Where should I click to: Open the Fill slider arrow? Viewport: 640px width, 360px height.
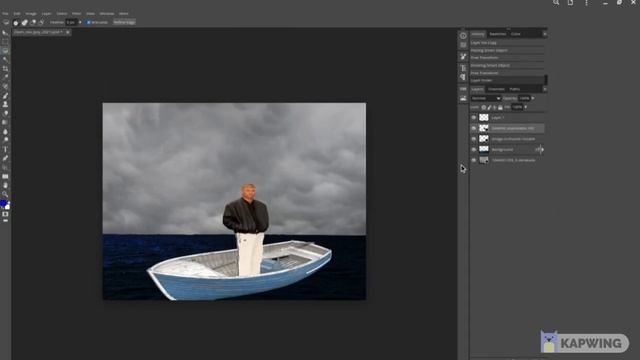[526, 107]
